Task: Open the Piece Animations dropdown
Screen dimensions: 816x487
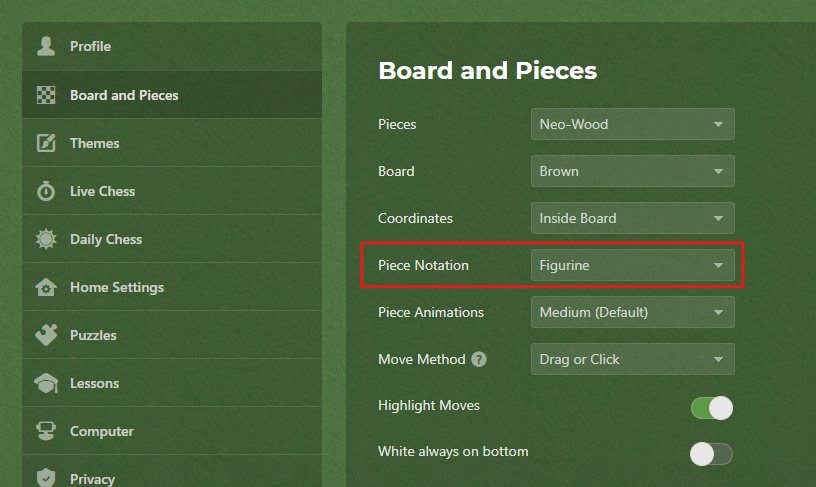Action: (632, 312)
